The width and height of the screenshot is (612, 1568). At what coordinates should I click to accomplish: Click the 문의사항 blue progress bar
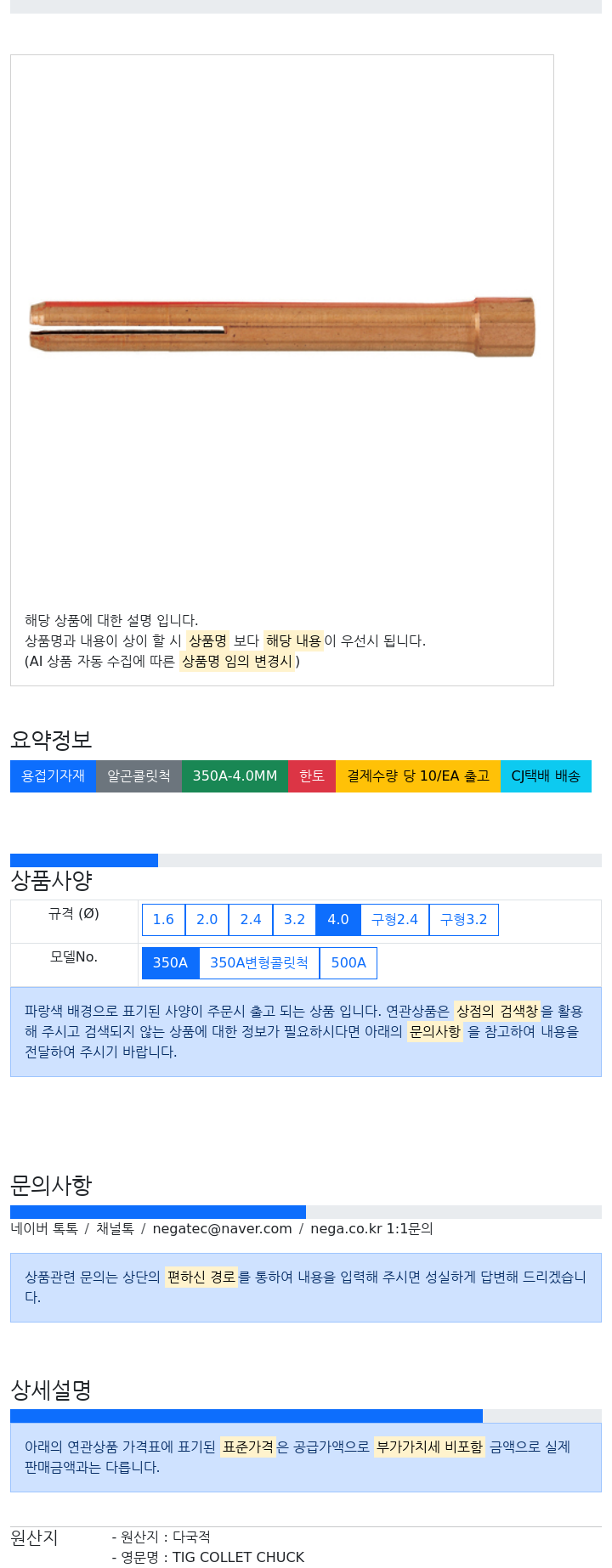click(158, 1212)
